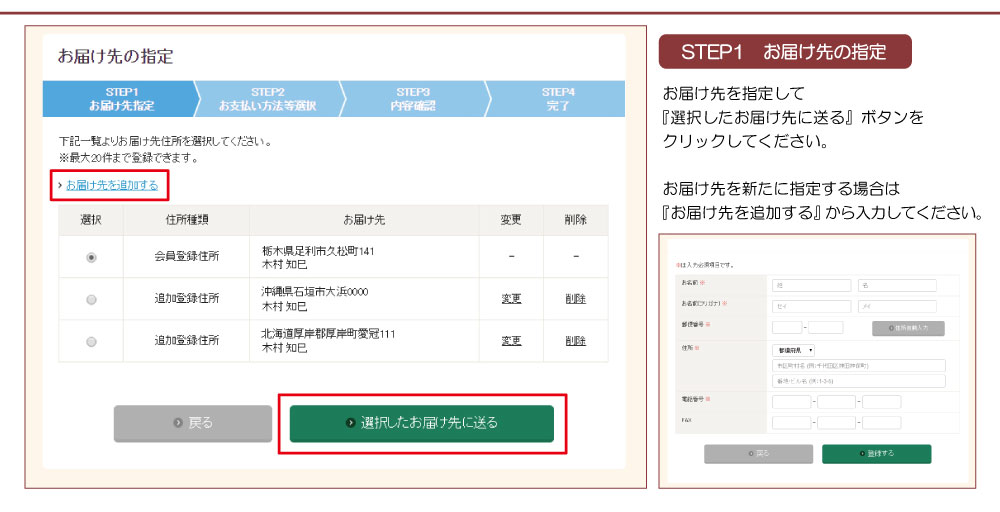Click 削除 for the 沖縄県石垣市 address
The height and width of the screenshot is (512, 1000).
575,299
